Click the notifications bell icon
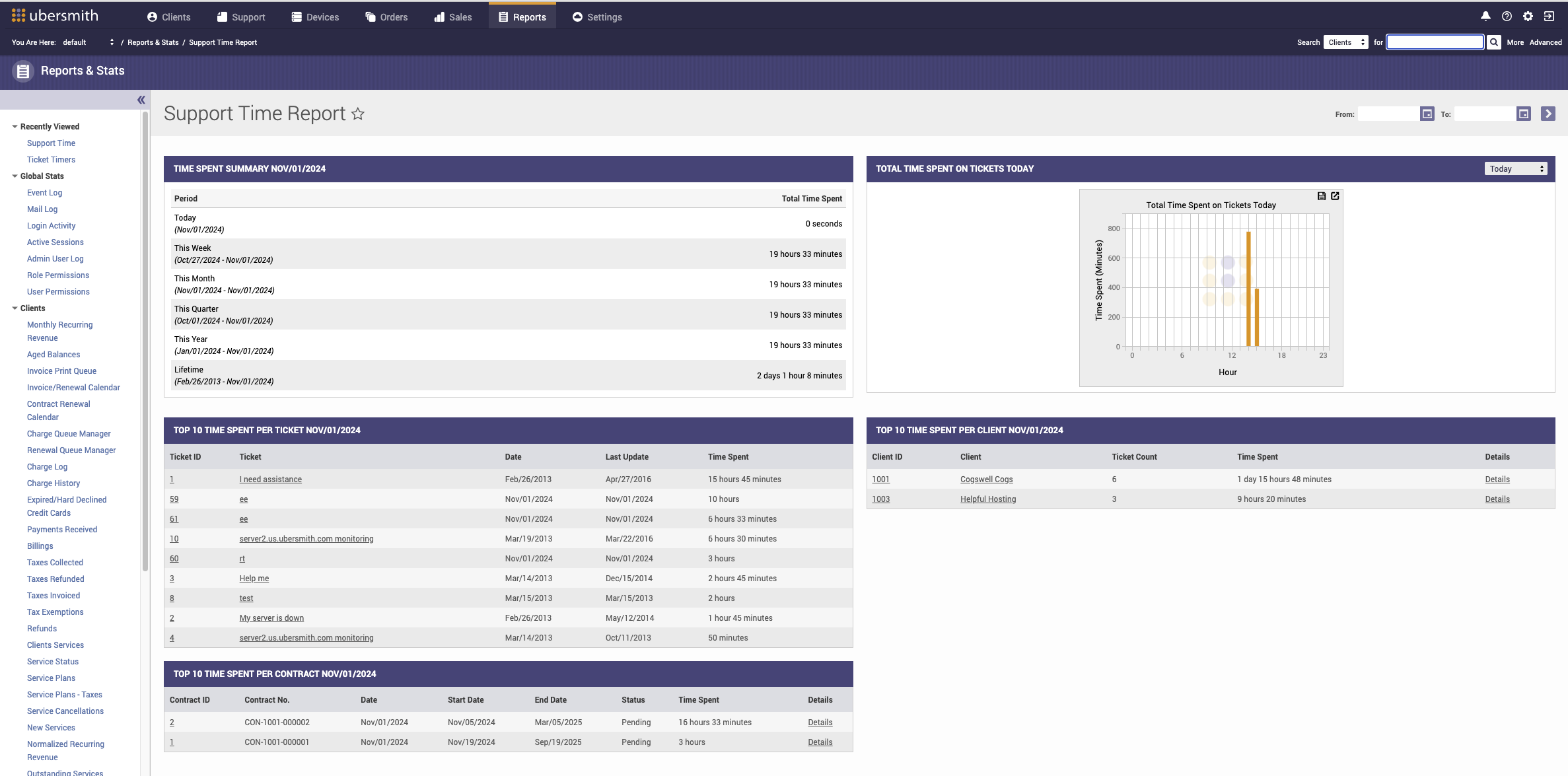The image size is (1568, 776). [x=1485, y=17]
